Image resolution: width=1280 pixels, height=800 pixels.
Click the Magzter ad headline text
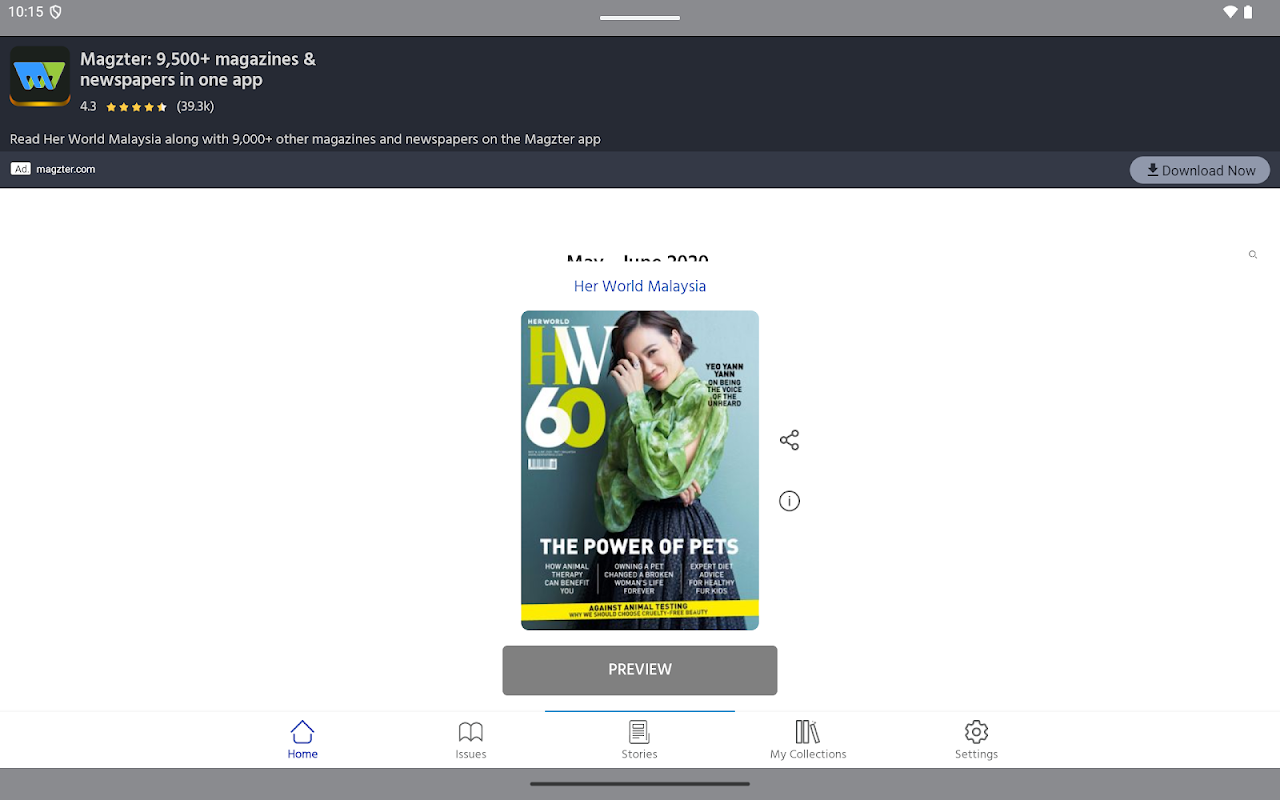tap(198, 69)
